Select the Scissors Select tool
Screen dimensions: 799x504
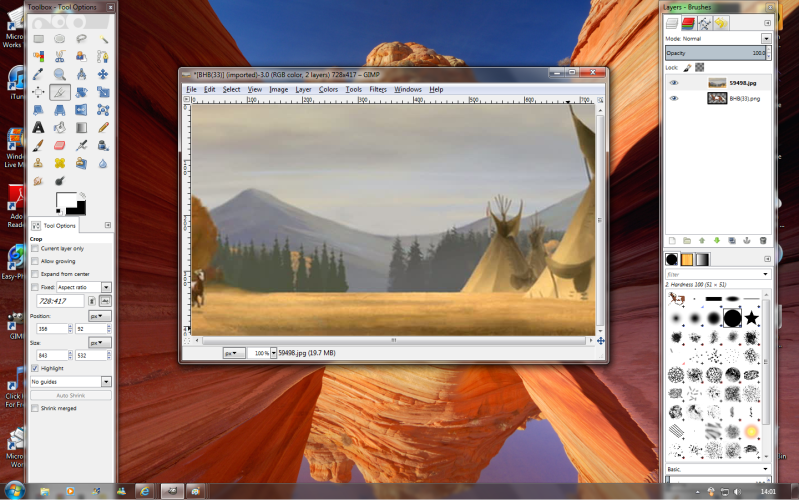point(60,57)
